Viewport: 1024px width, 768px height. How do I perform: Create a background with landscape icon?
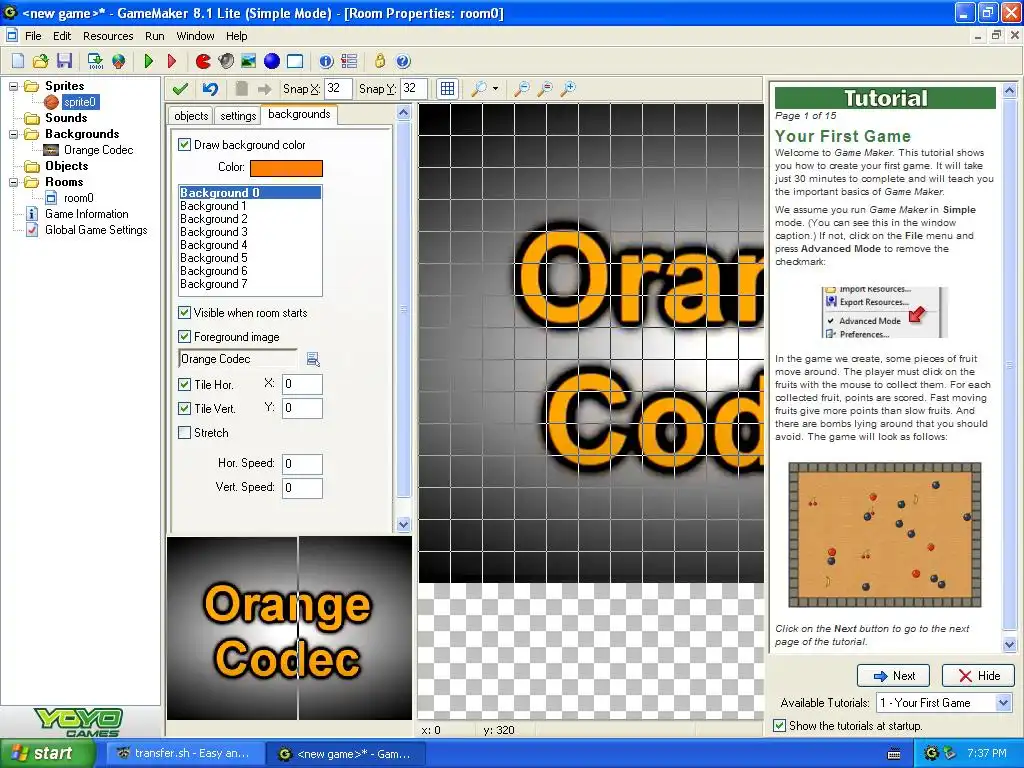[249, 61]
